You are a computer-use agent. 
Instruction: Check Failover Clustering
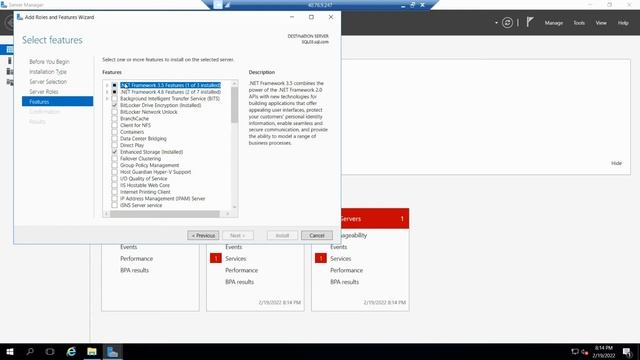tap(114, 158)
